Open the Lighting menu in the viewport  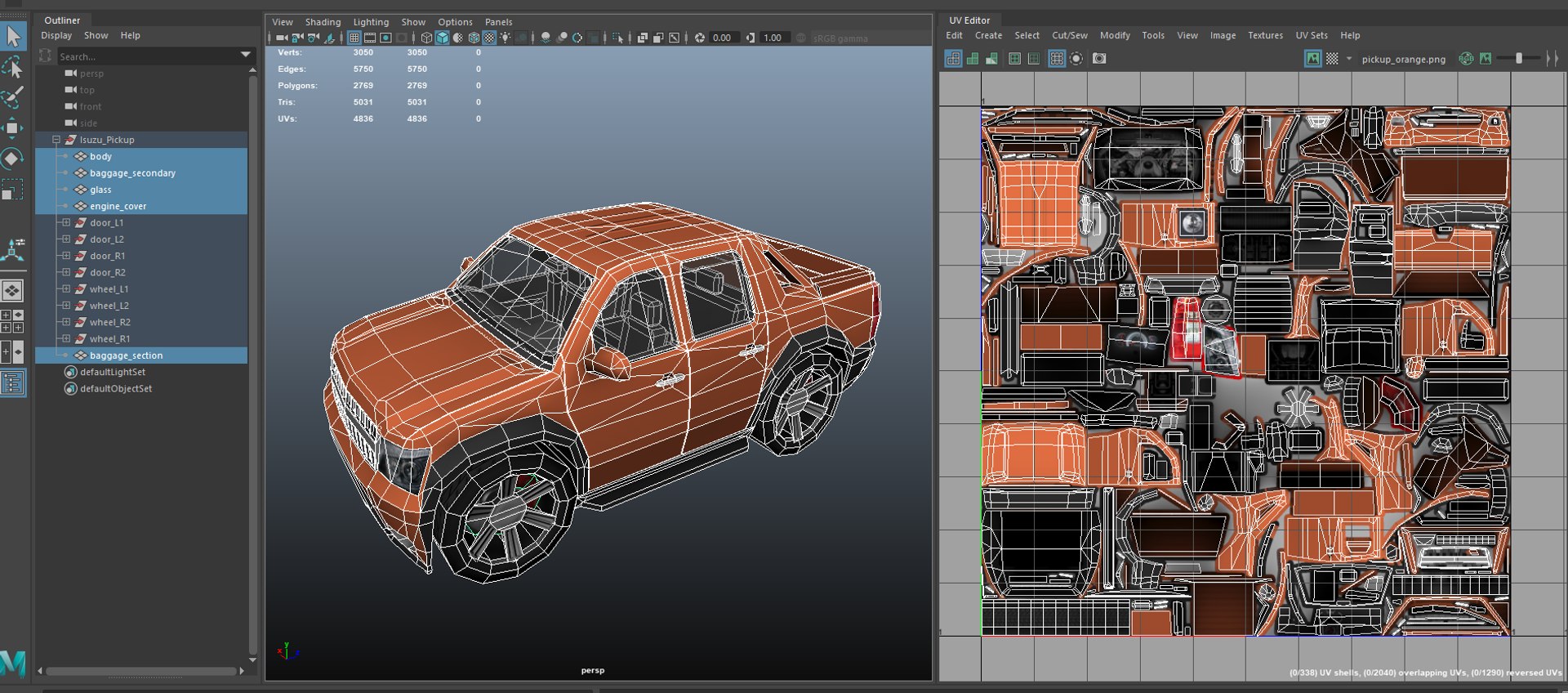[x=371, y=22]
